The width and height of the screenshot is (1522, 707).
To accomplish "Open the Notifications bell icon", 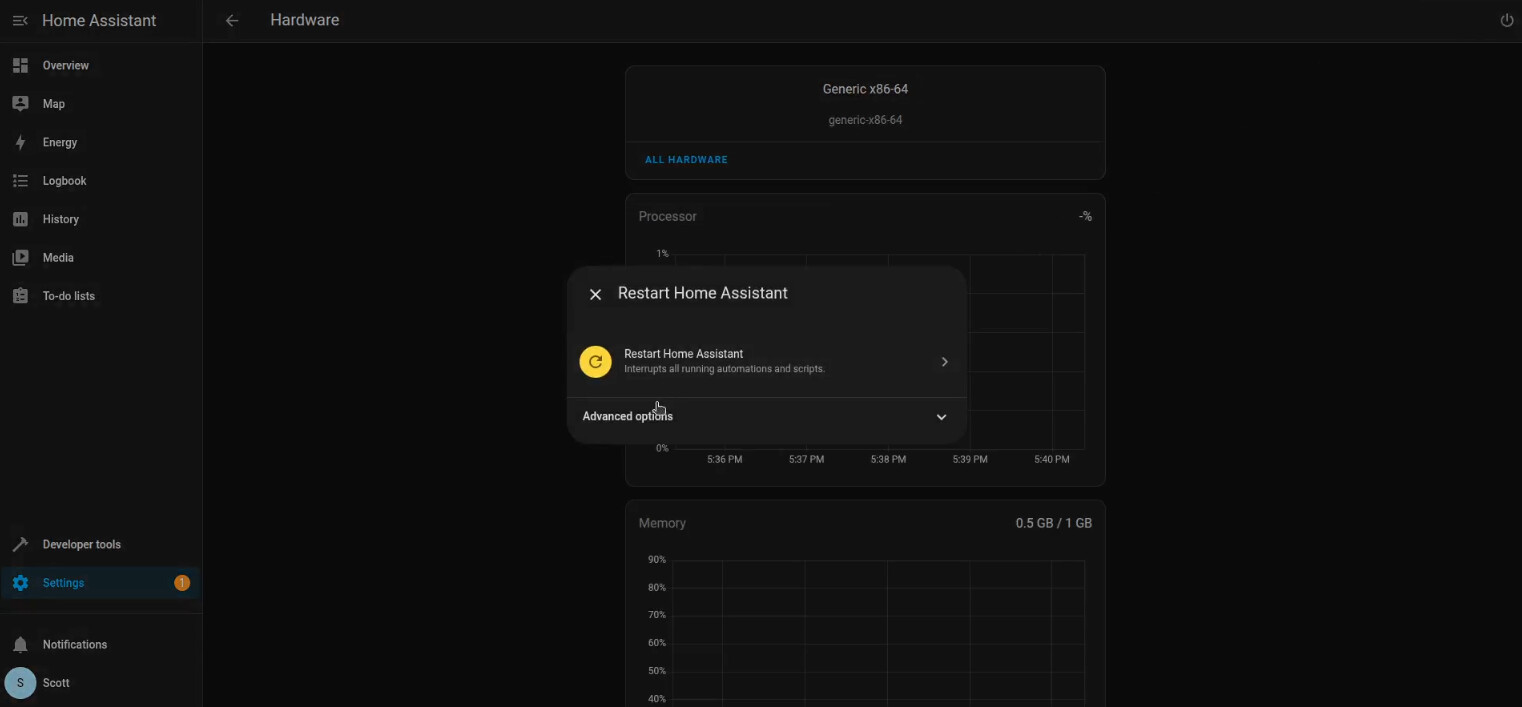I will click(x=20, y=645).
